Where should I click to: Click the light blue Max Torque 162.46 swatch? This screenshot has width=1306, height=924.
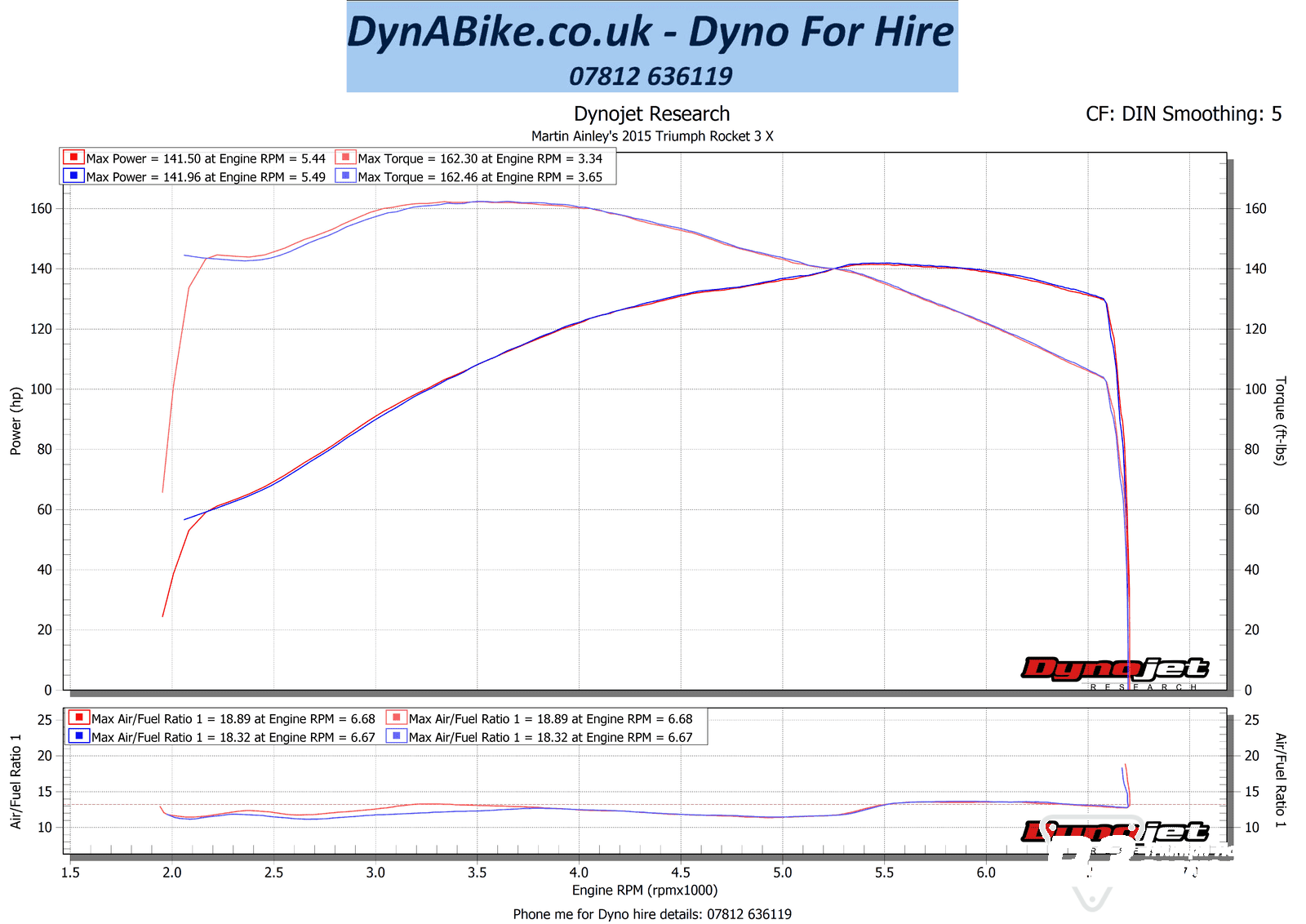[345, 175]
